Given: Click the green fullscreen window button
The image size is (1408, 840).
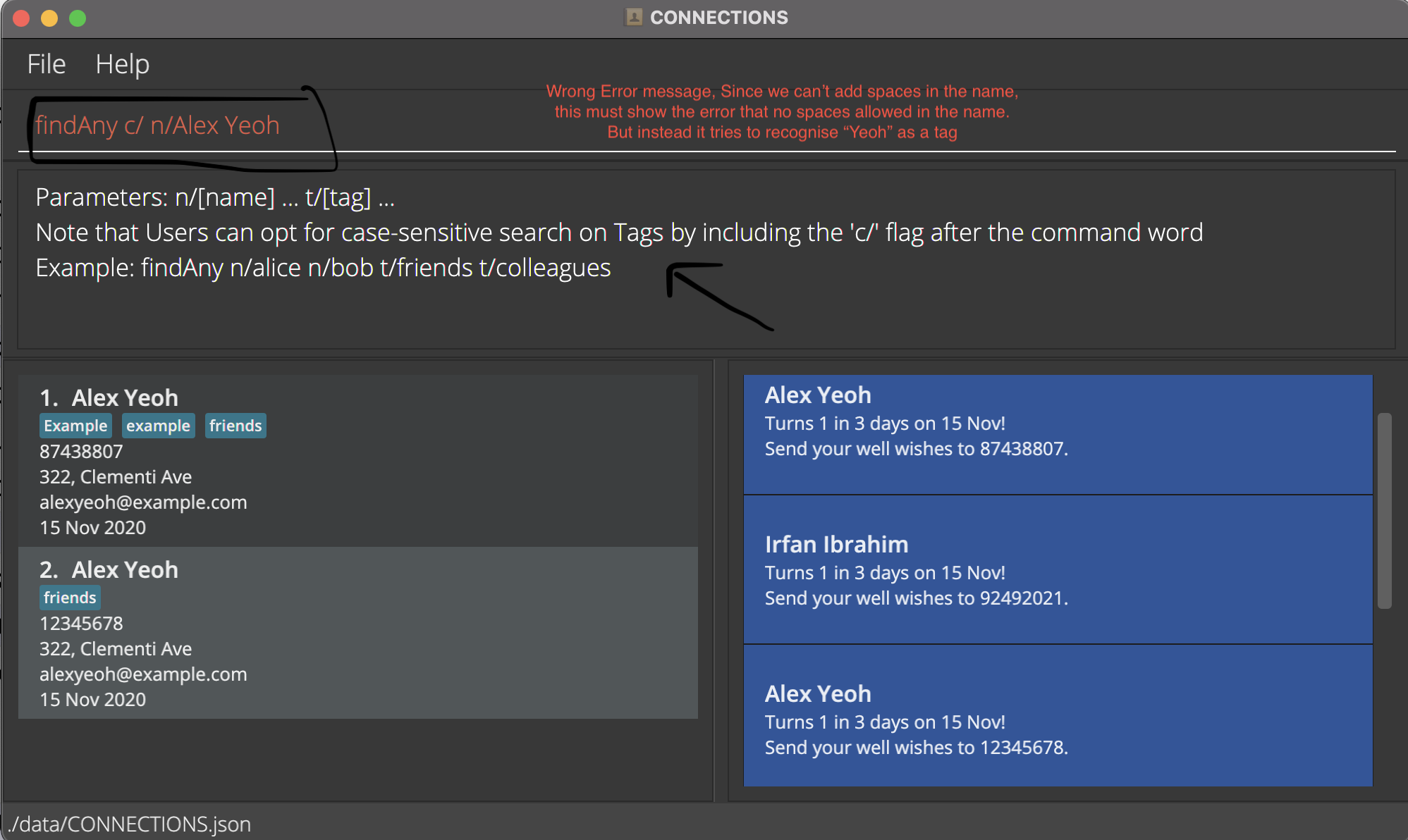Looking at the screenshot, I should pyautogui.click(x=78, y=18).
